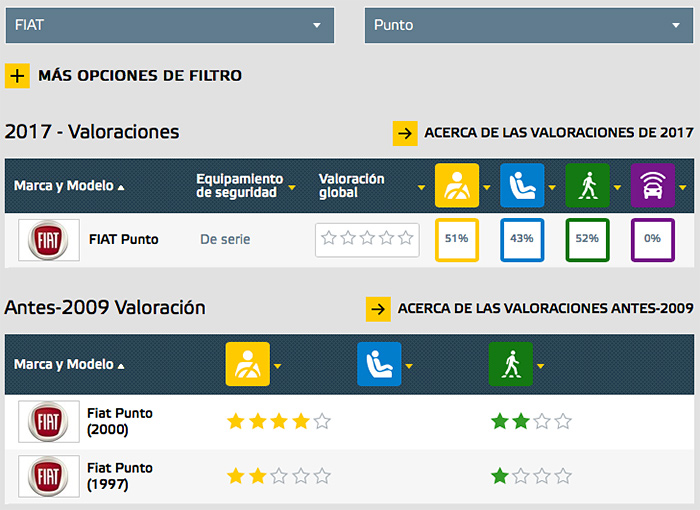Click the 51% adult occupant score box
700x510 pixels.
(x=457, y=240)
